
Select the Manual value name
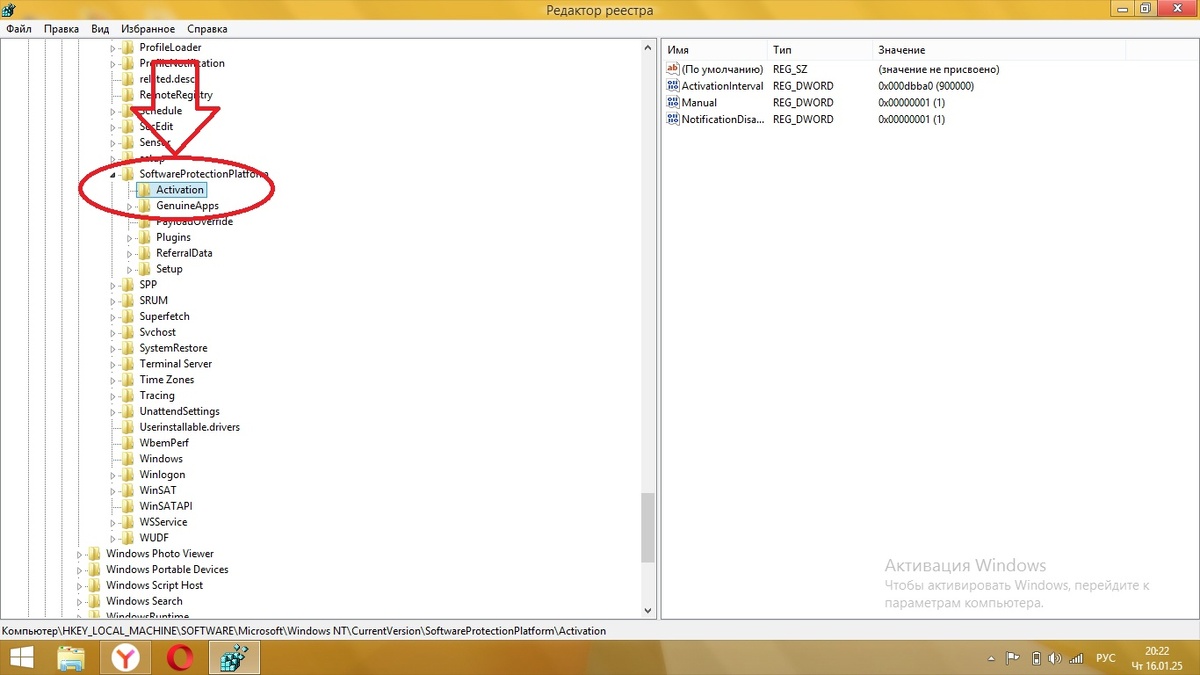[699, 102]
